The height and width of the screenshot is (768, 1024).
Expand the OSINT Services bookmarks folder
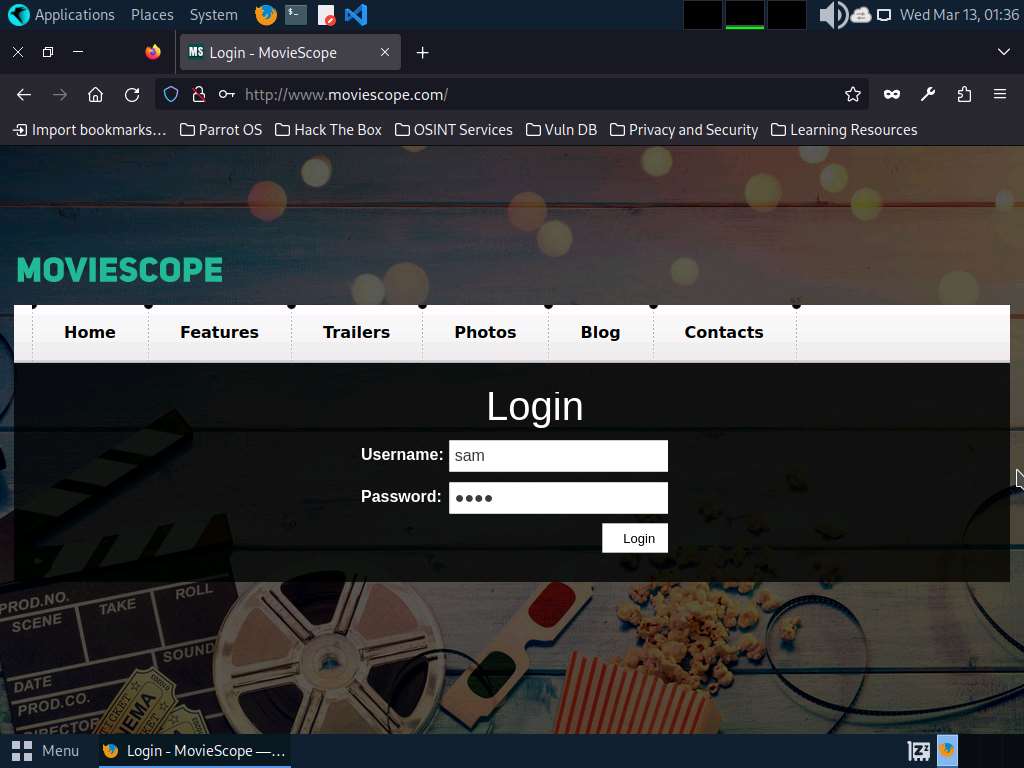(x=453, y=130)
